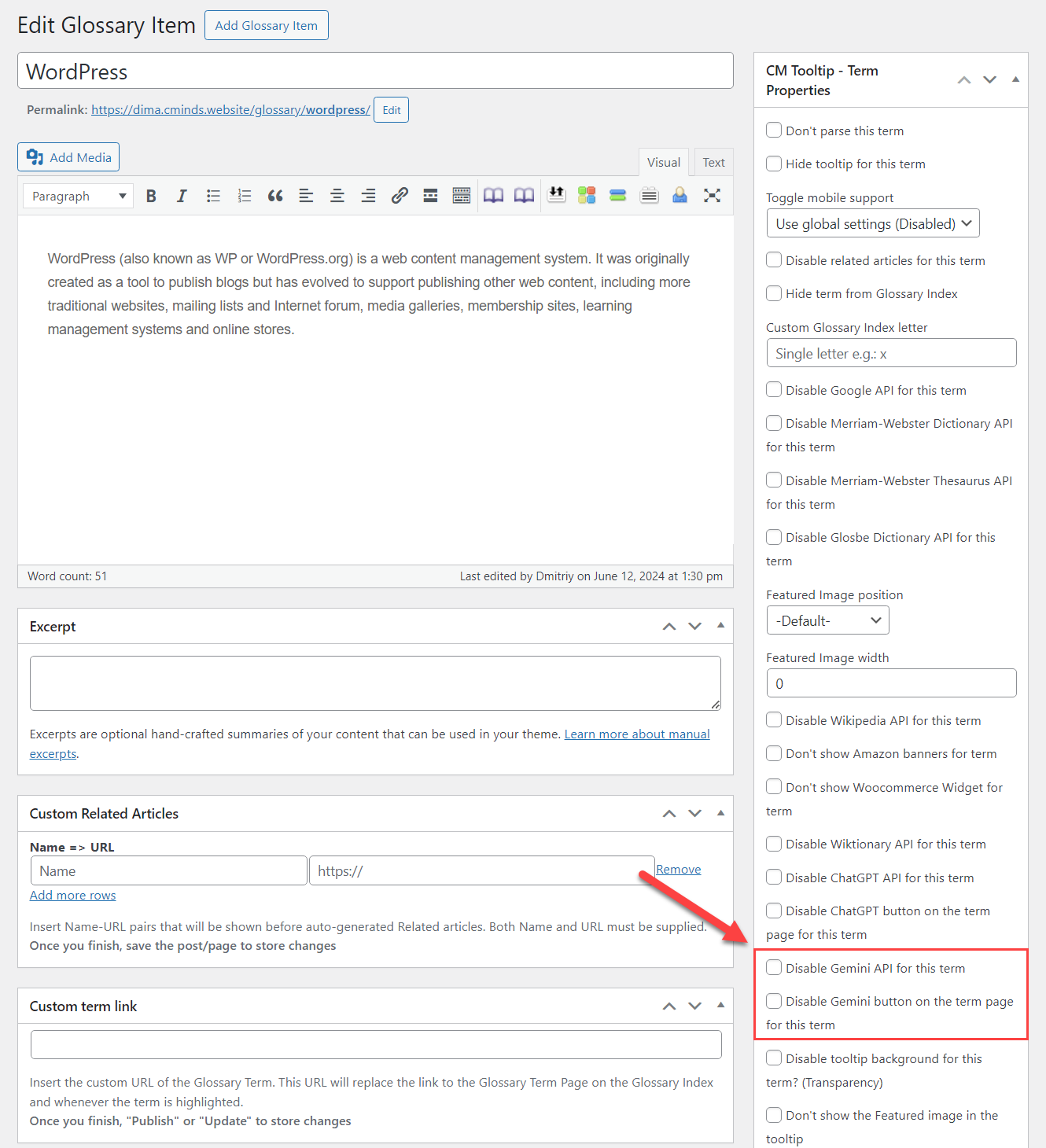The image size is (1046, 1148).
Task: Click the Add more rows link
Action: (x=72, y=896)
